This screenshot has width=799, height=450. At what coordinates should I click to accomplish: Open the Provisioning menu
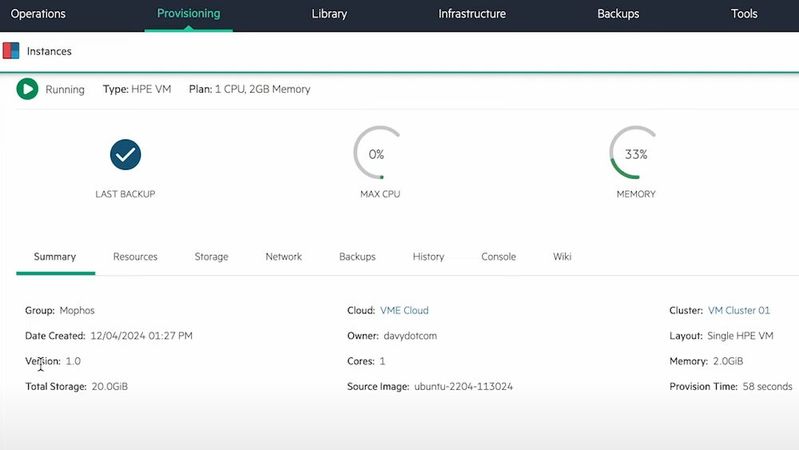pos(189,14)
